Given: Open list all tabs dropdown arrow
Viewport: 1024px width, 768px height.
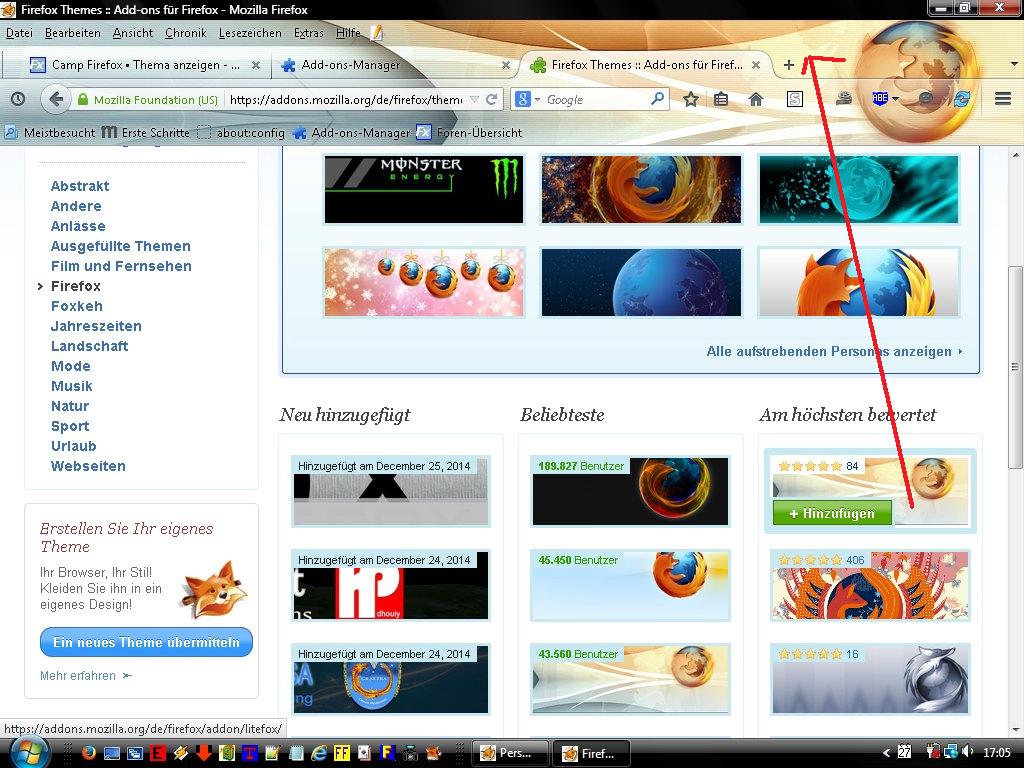Looking at the screenshot, I should [x=1014, y=64].
